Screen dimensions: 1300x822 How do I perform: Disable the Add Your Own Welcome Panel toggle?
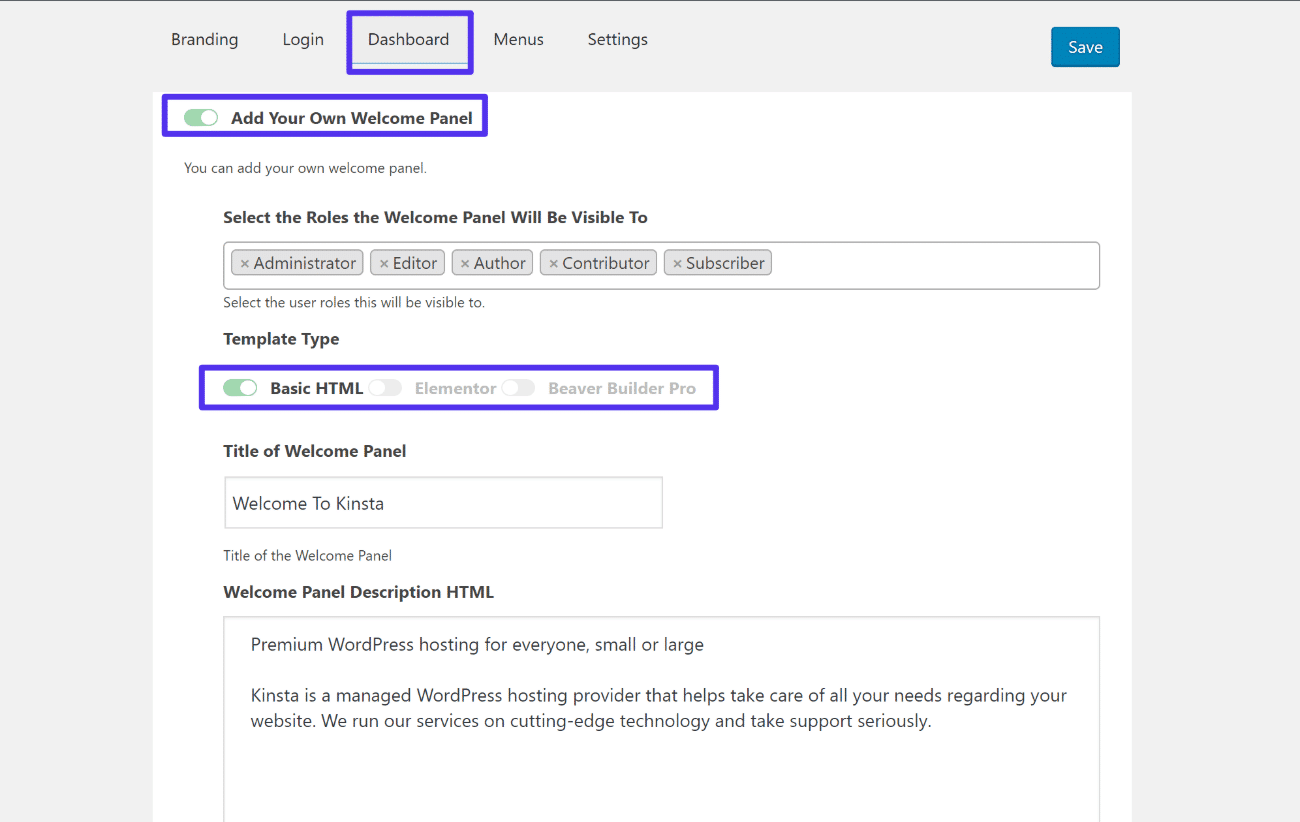point(200,117)
